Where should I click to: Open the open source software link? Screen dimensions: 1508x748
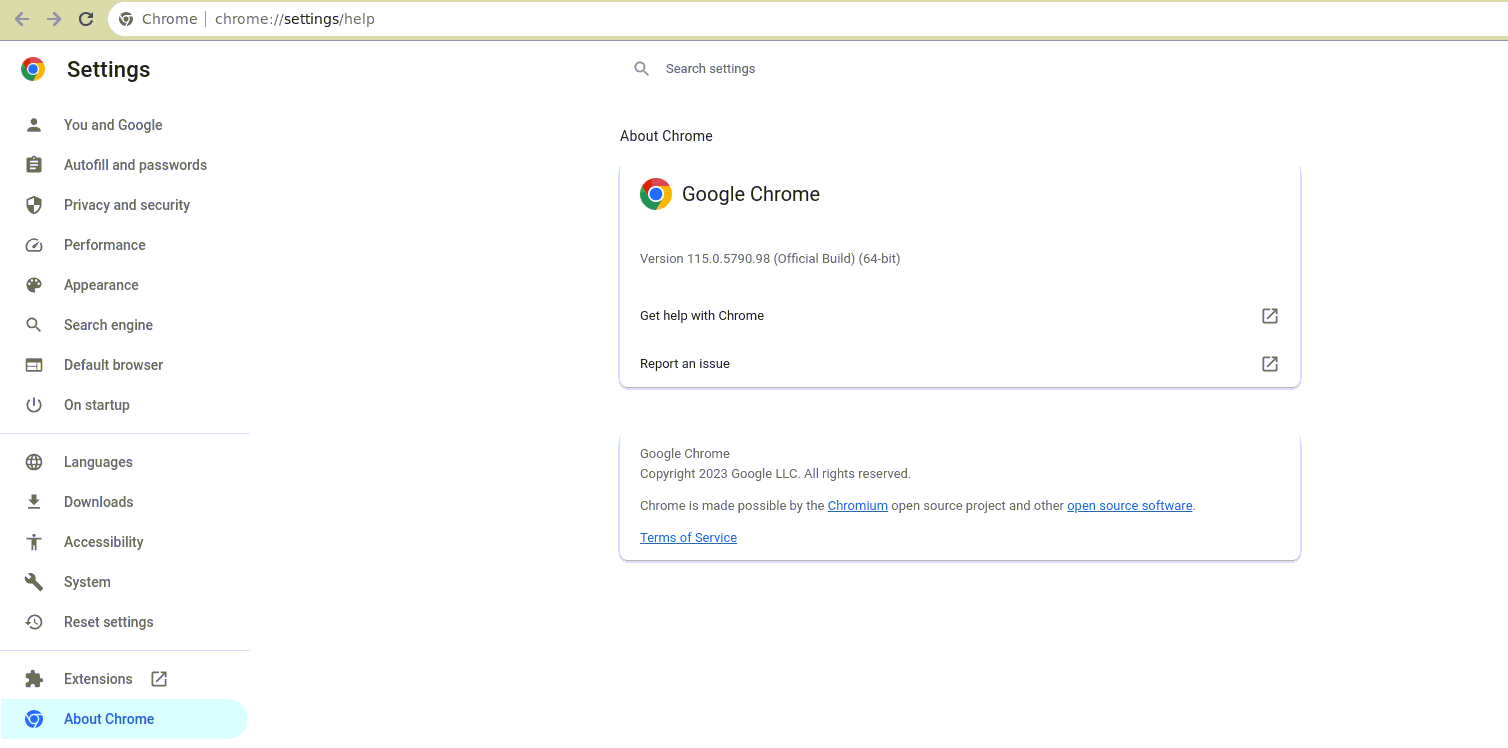(1130, 506)
